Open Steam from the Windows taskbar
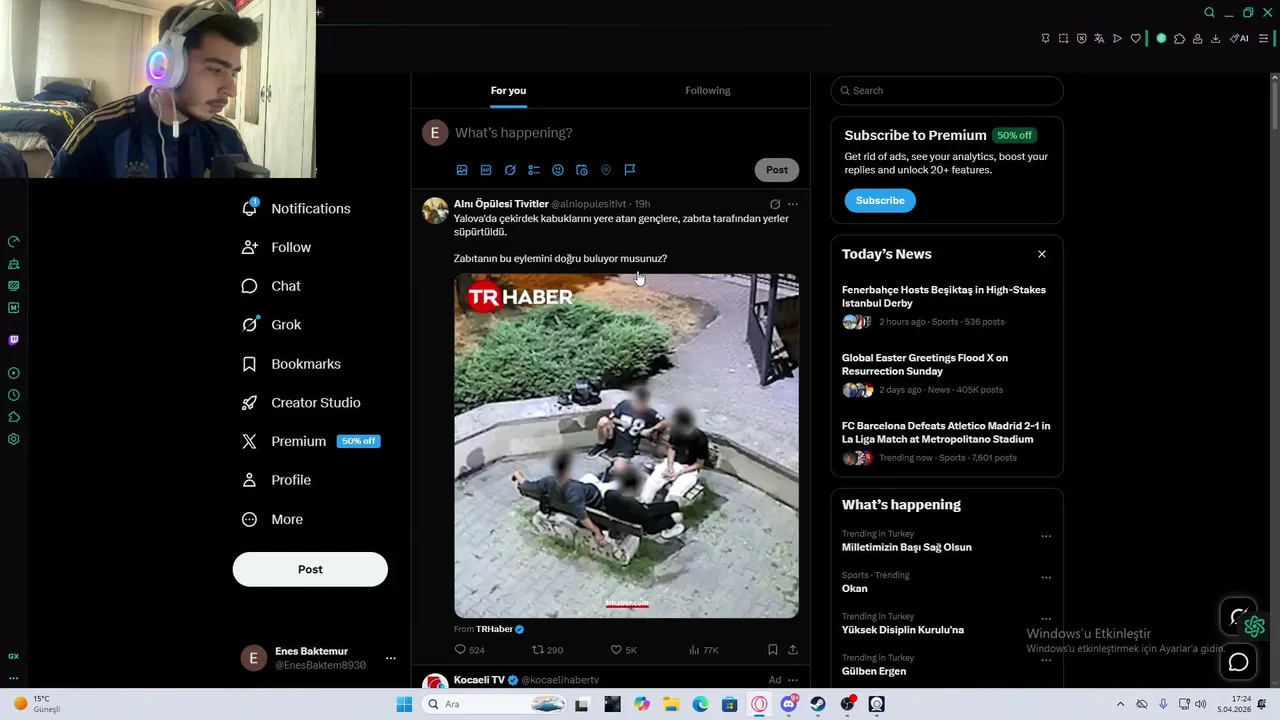The image size is (1280, 720). point(818,704)
